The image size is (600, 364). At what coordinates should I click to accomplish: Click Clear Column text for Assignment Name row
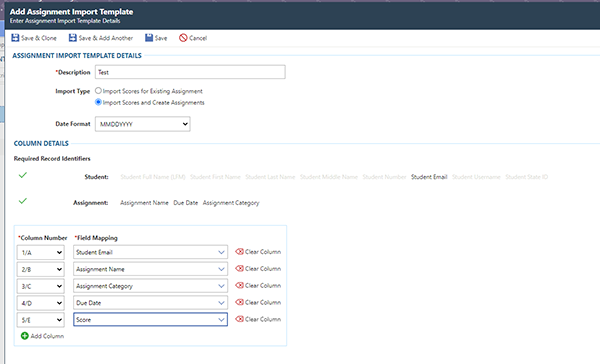tap(263, 269)
